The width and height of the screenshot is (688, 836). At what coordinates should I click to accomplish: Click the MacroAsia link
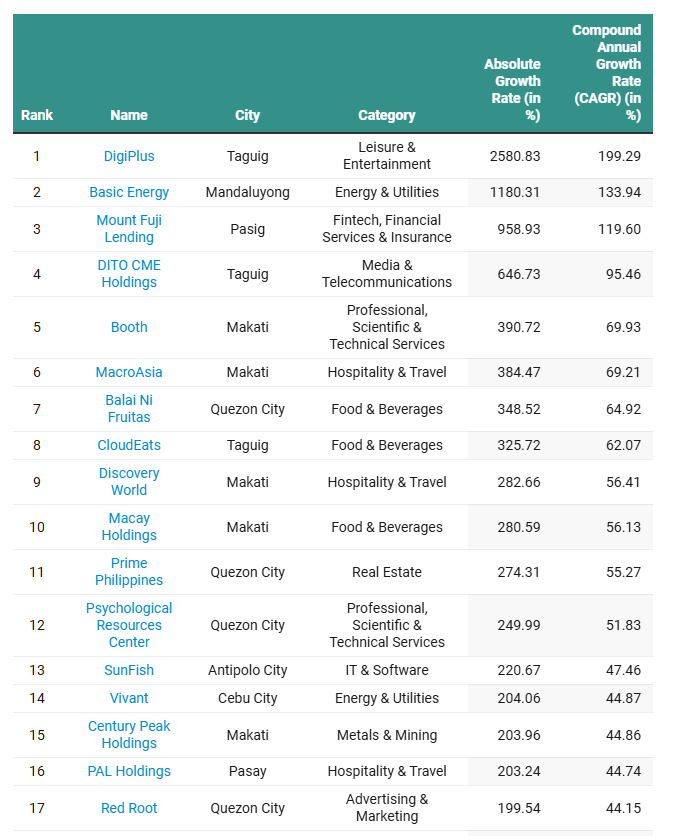tap(129, 372)
